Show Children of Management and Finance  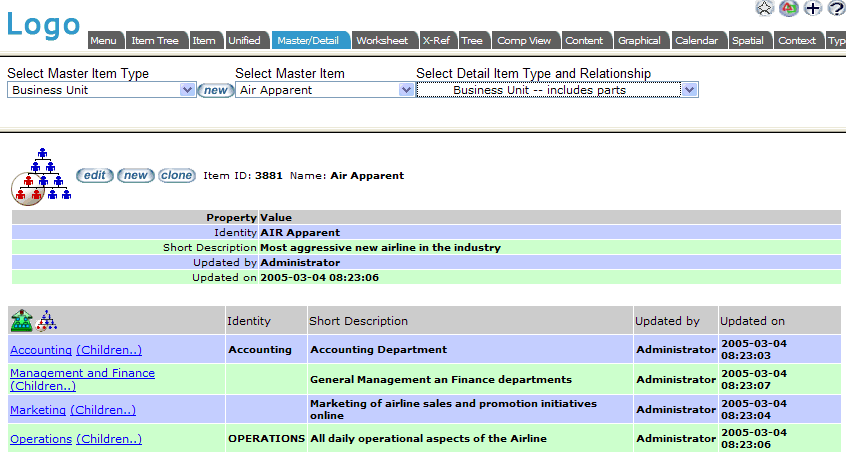[43, 386]
